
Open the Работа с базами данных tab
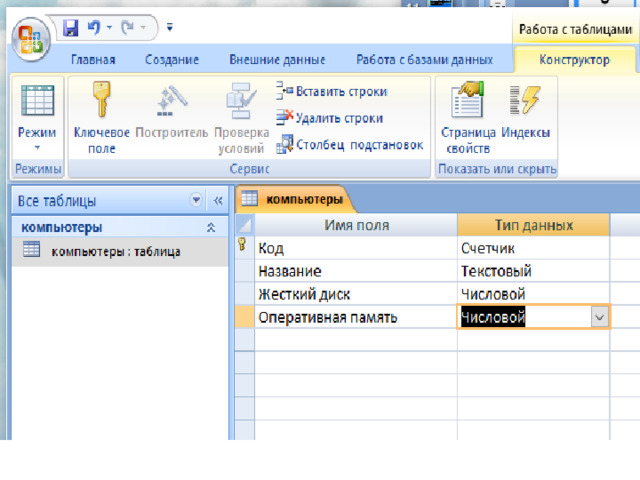tap(424, 60)
